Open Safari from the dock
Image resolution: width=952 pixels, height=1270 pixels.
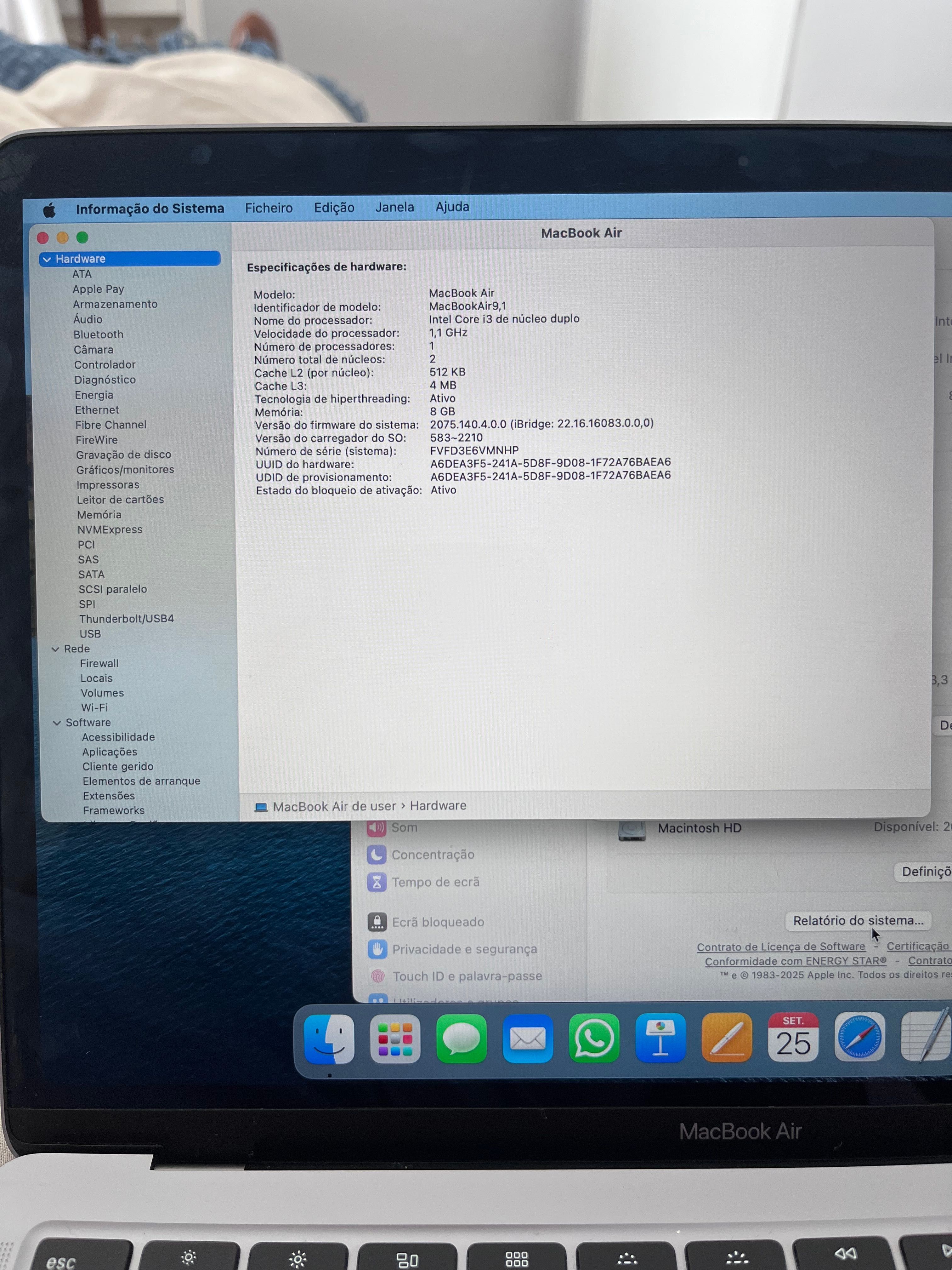pyautogui.click(x=859, y=1037)
